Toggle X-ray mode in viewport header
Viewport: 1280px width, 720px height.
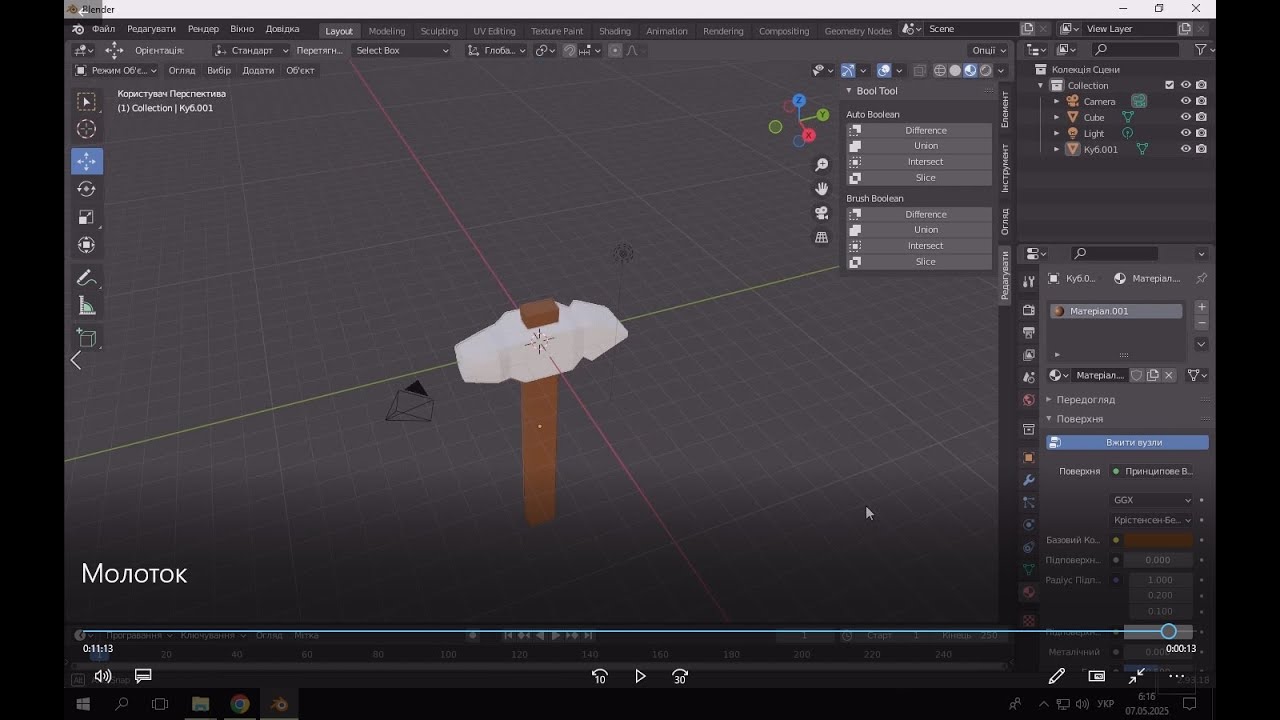pyautogui.click(x=919, y=70)
